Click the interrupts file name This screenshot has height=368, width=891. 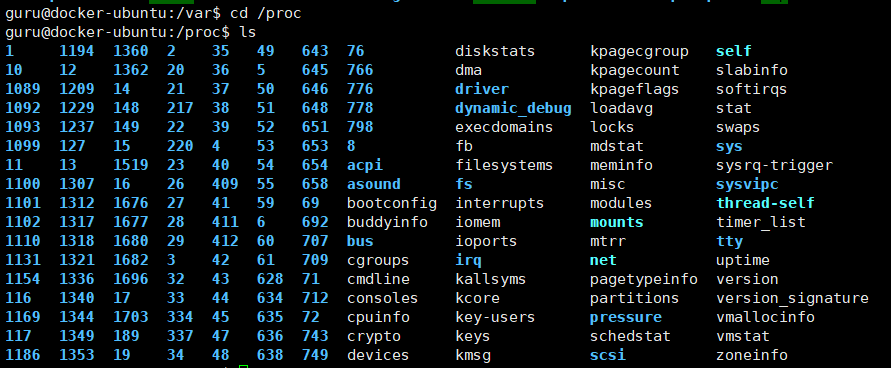point(499,204)
